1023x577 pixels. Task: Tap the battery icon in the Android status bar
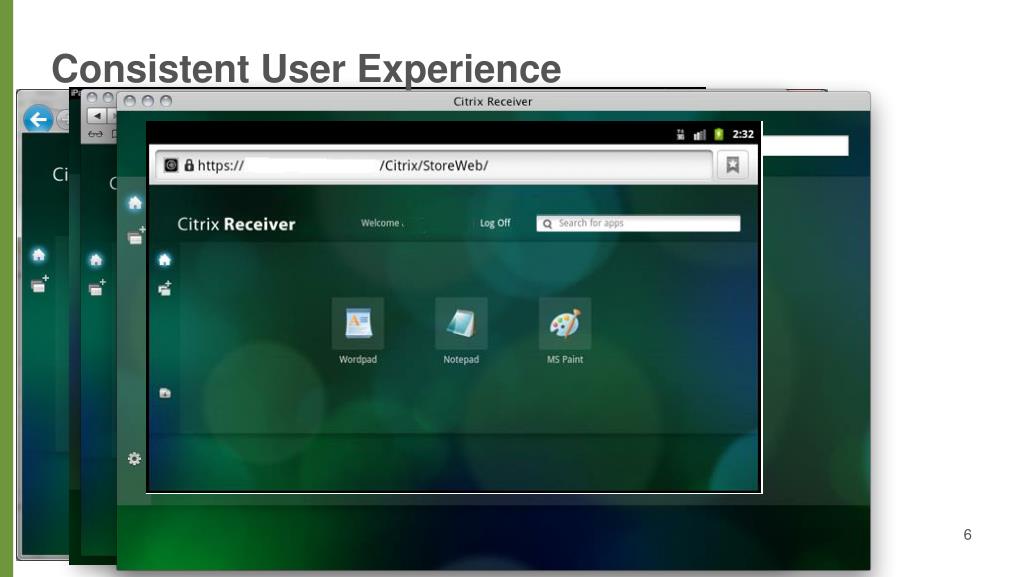click(x=718, y=134)
